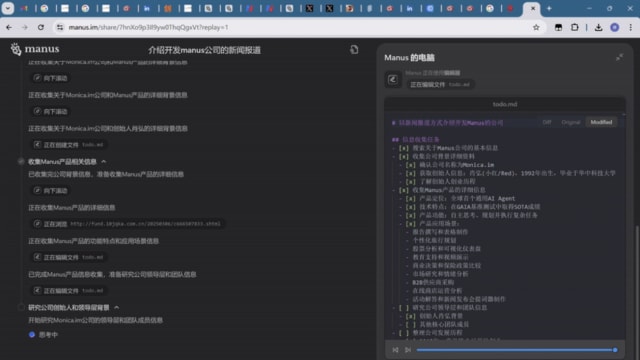
Task: Click the todo.md file header tab
Action: pos(504,104)
